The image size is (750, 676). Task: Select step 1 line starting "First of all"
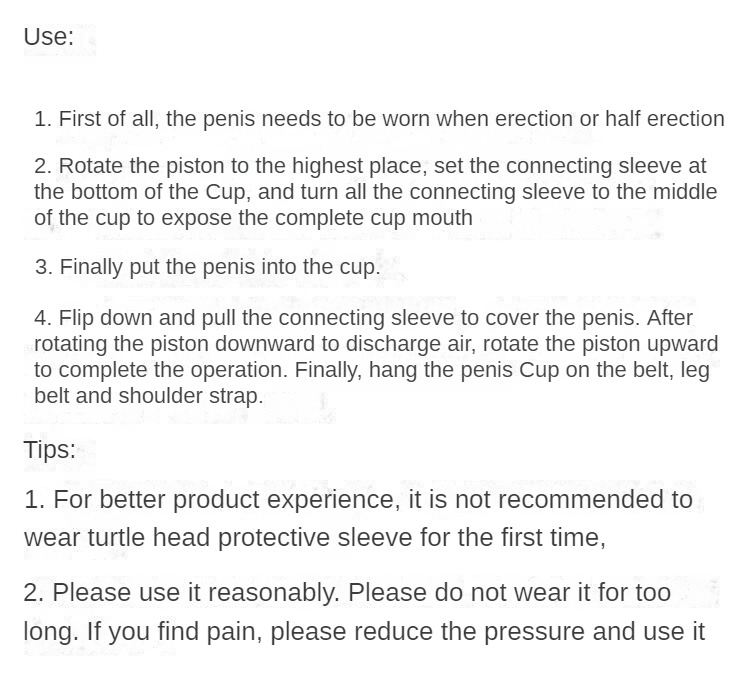tap(379, 119)
